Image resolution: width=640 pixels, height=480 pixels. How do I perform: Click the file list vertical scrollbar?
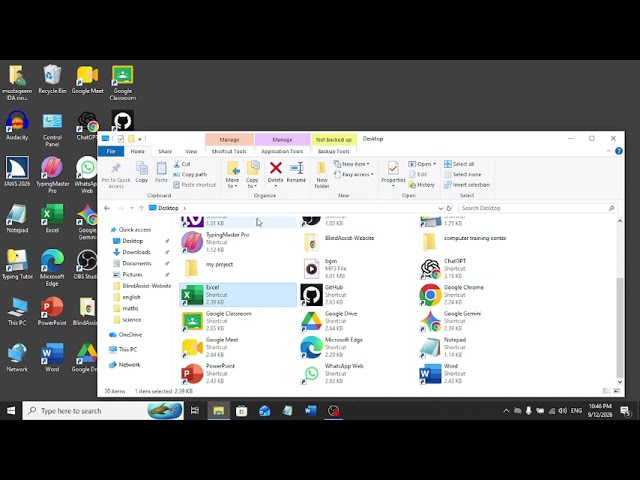[x=620, y=327]
